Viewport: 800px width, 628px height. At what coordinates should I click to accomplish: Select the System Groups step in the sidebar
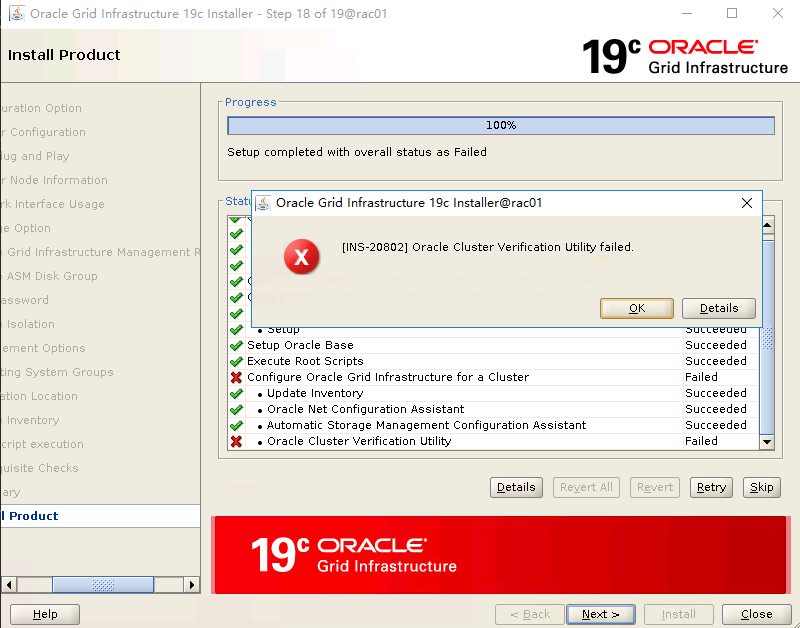coord(57,372)
